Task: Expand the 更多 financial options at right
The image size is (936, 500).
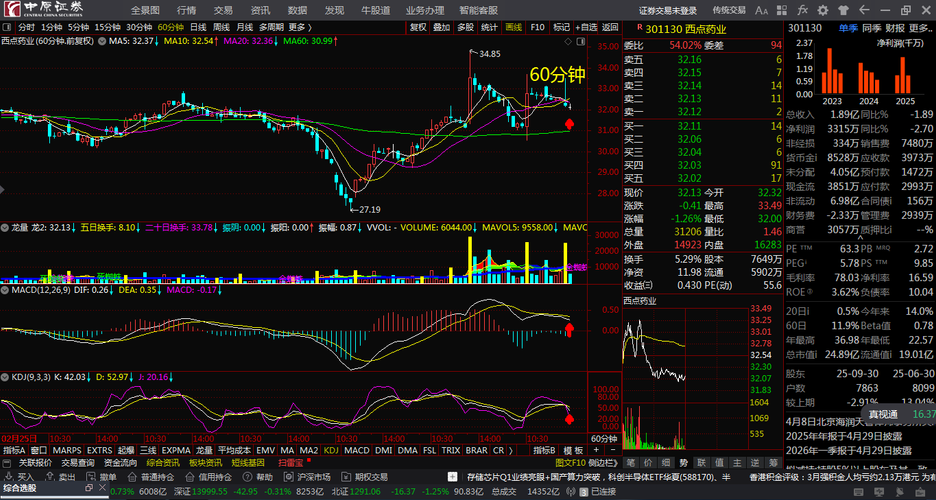Action: coord(920,28)
